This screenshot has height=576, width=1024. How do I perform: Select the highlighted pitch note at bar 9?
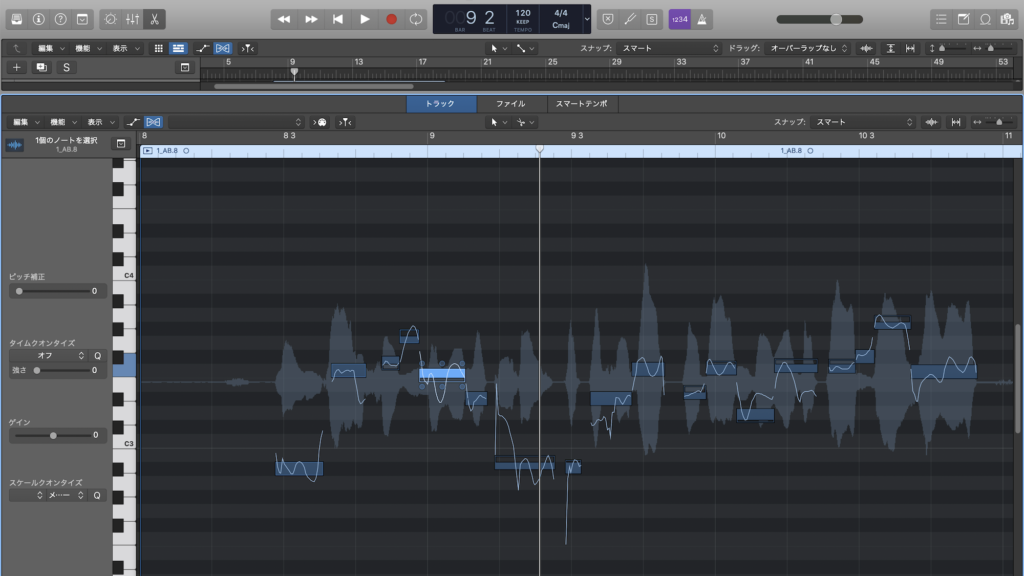pos(442,374)
